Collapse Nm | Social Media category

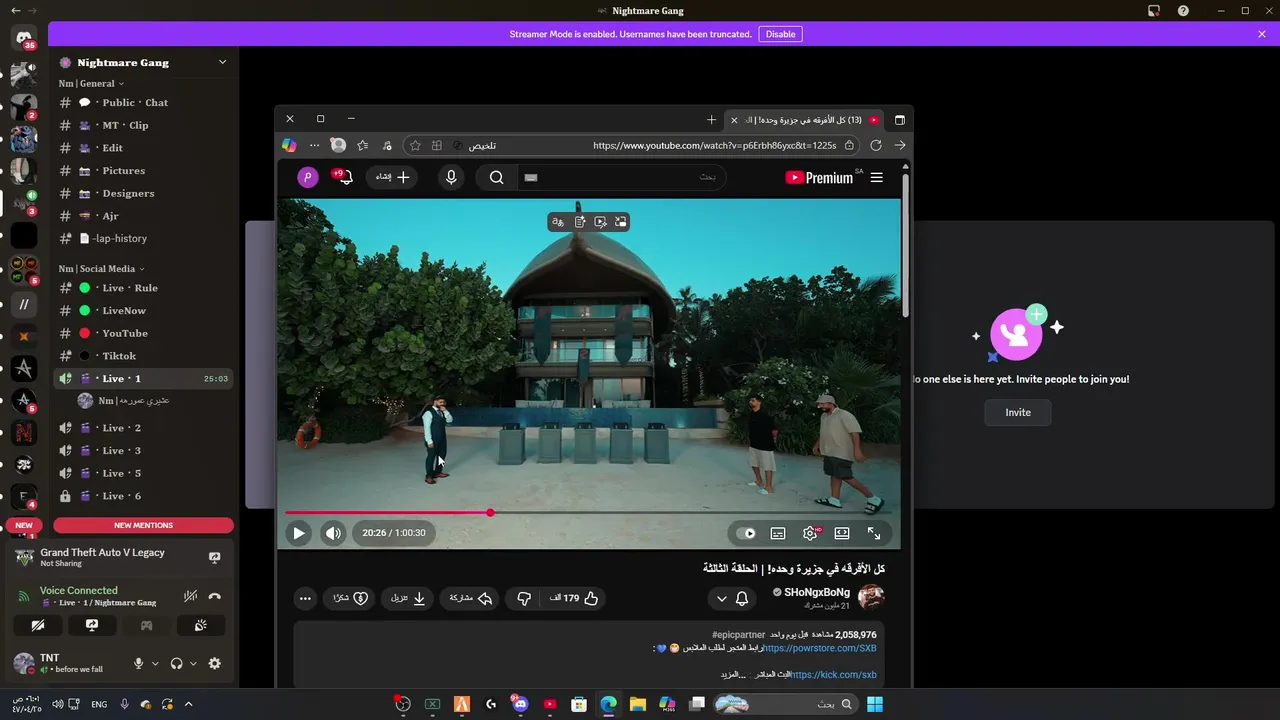coord(100,269)
